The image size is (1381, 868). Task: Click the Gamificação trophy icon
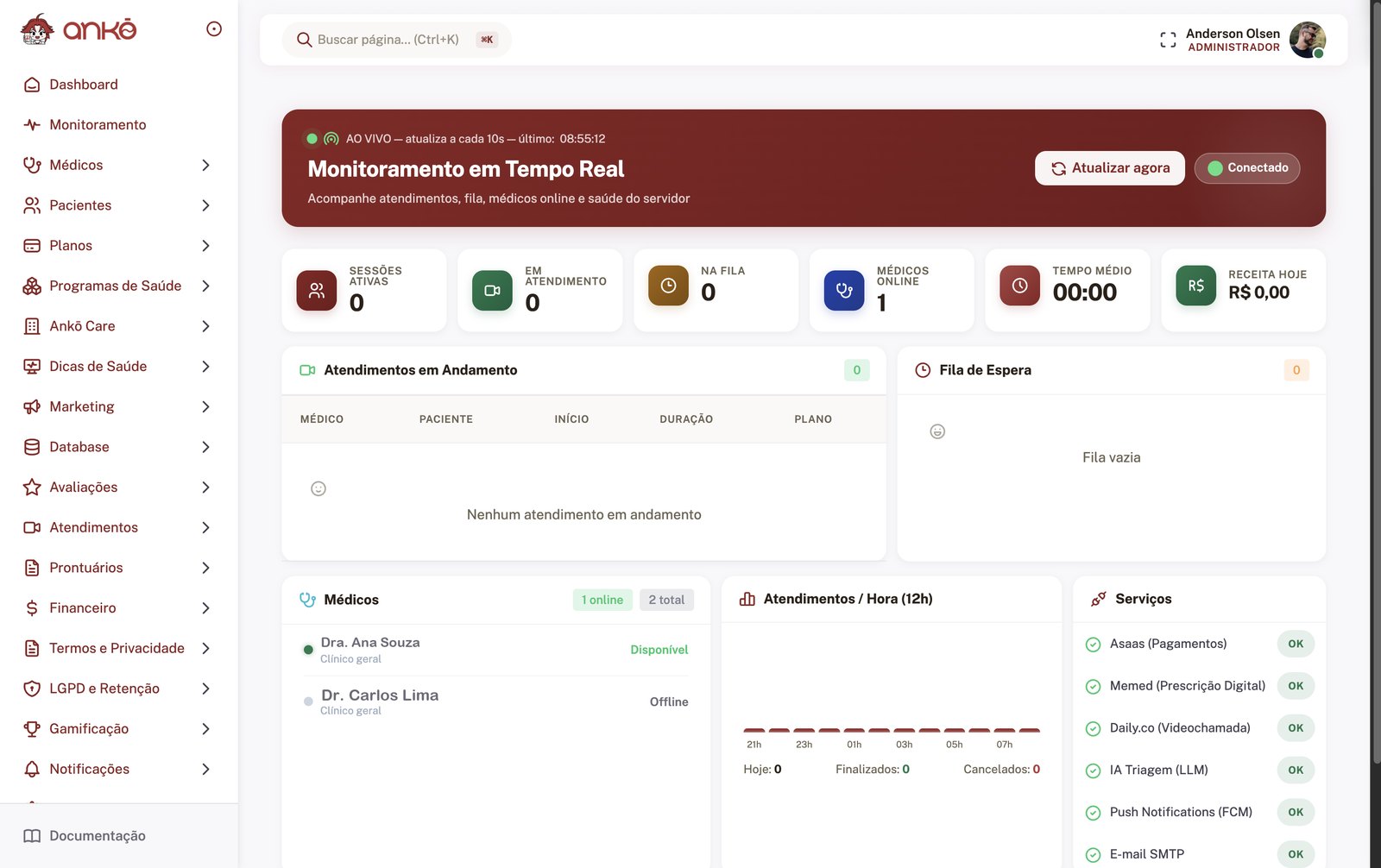pyautogui.click(x=32, y=729)
